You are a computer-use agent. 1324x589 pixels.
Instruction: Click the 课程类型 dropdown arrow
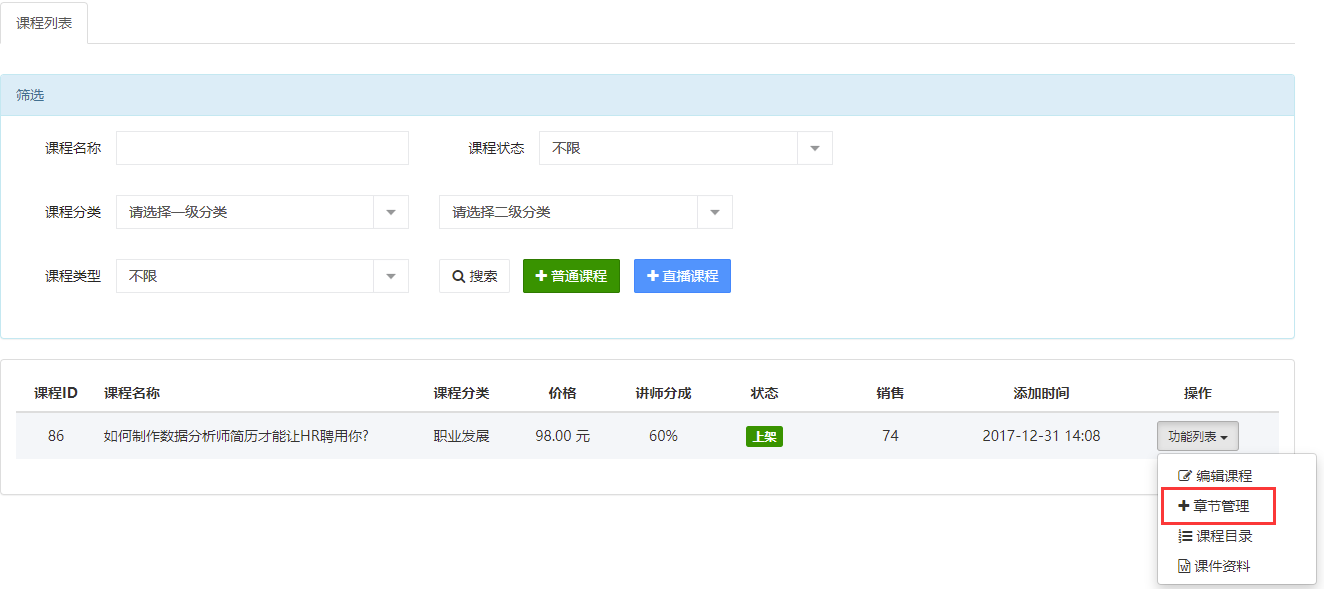[x=391, y=276]
